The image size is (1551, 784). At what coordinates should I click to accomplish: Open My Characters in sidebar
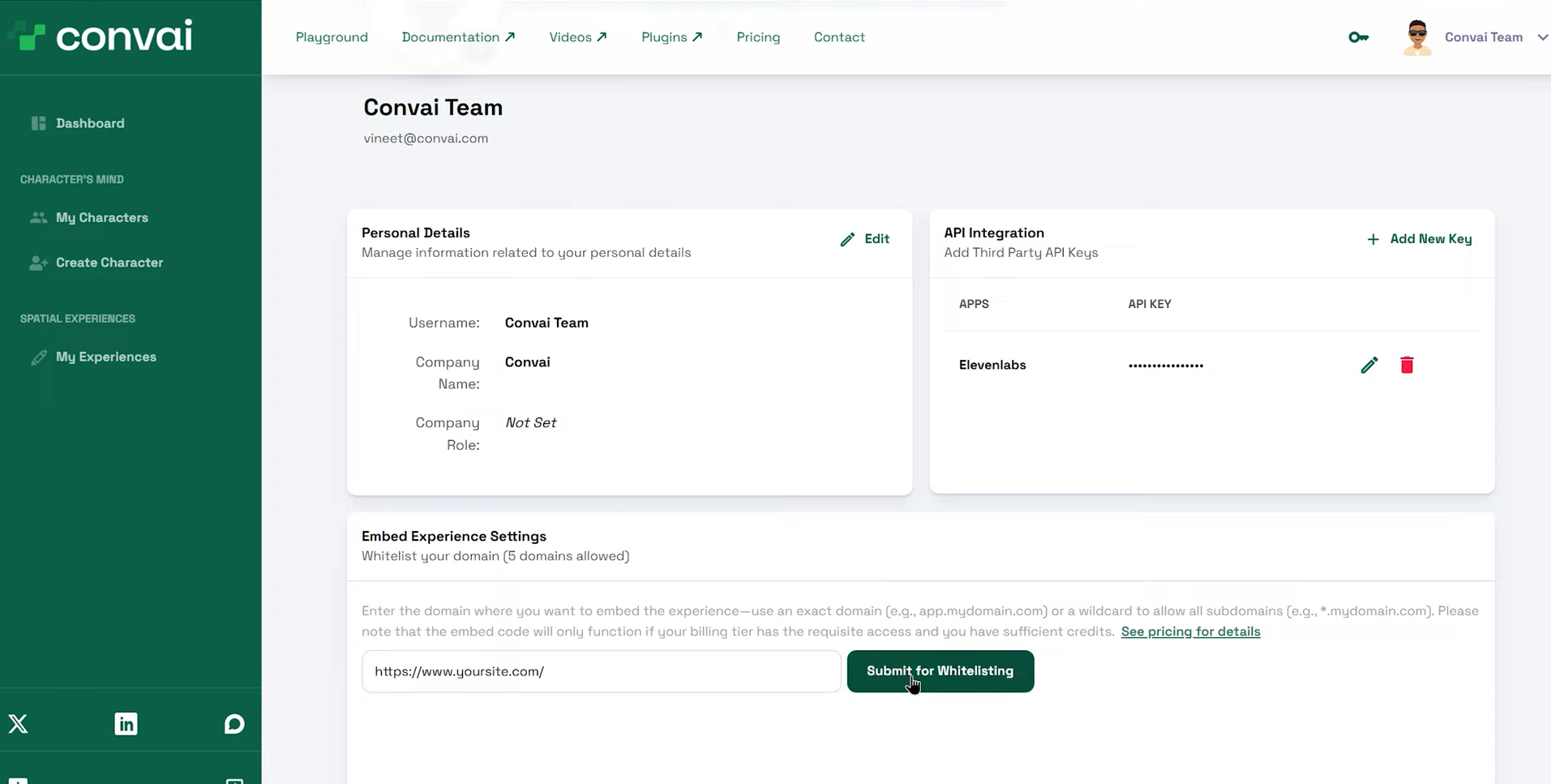click(102, 217)
